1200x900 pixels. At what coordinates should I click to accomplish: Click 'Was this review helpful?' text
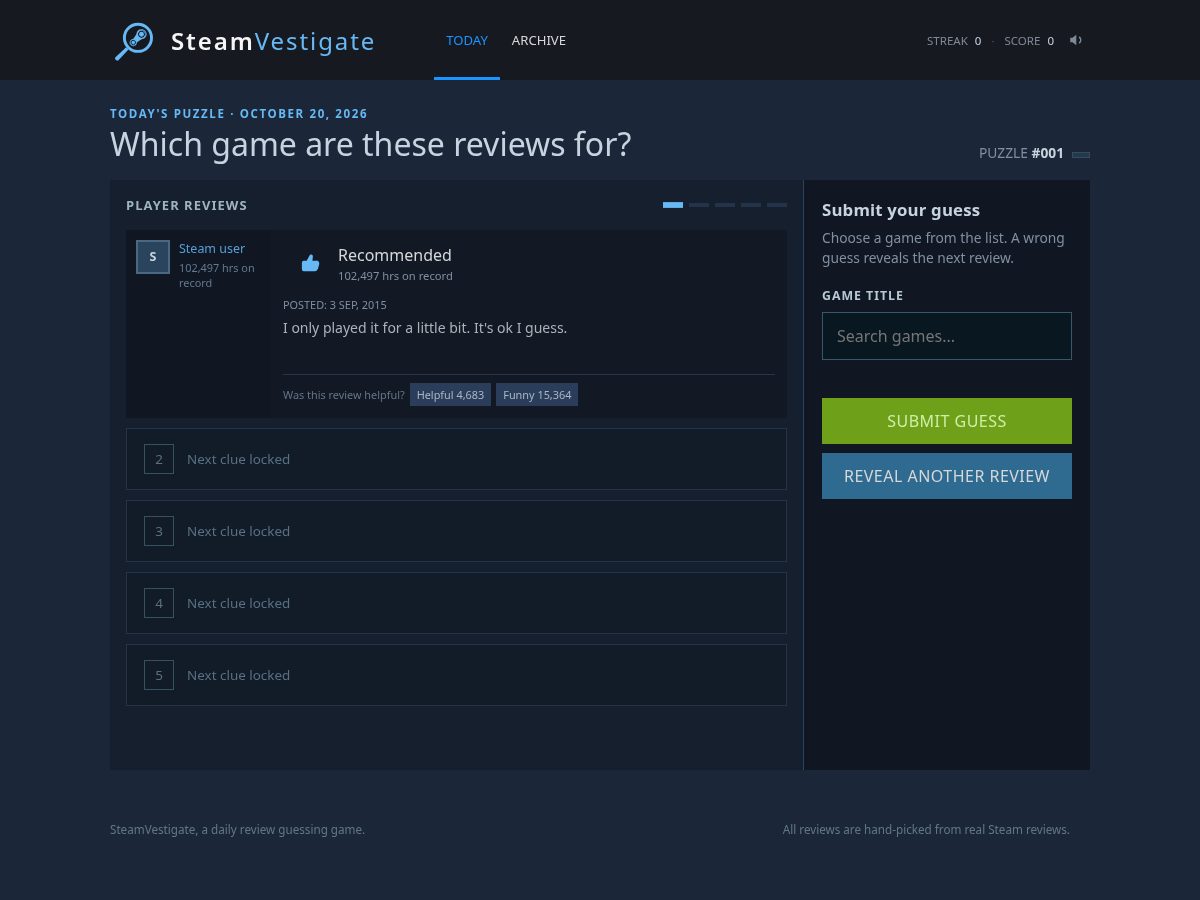tap(344, 395)
